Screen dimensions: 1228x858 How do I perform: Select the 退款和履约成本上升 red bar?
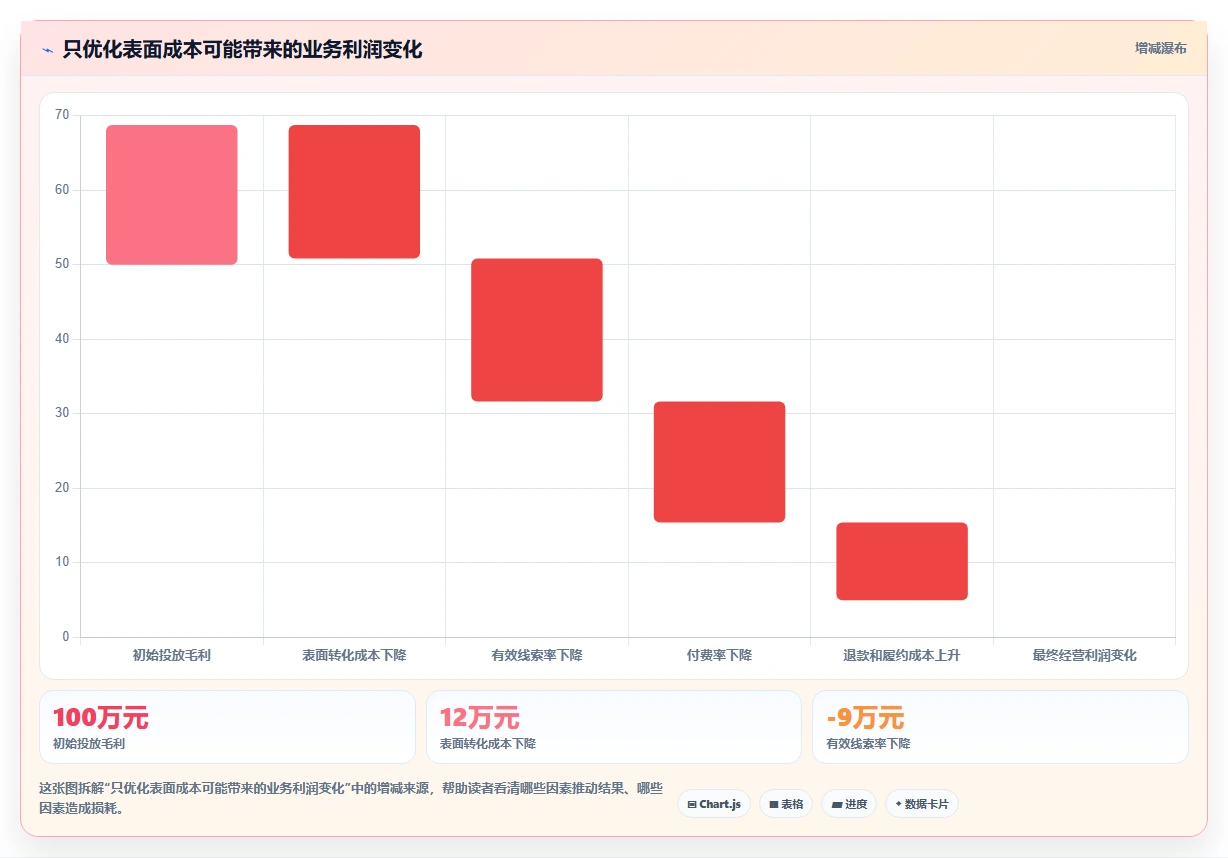902,561
